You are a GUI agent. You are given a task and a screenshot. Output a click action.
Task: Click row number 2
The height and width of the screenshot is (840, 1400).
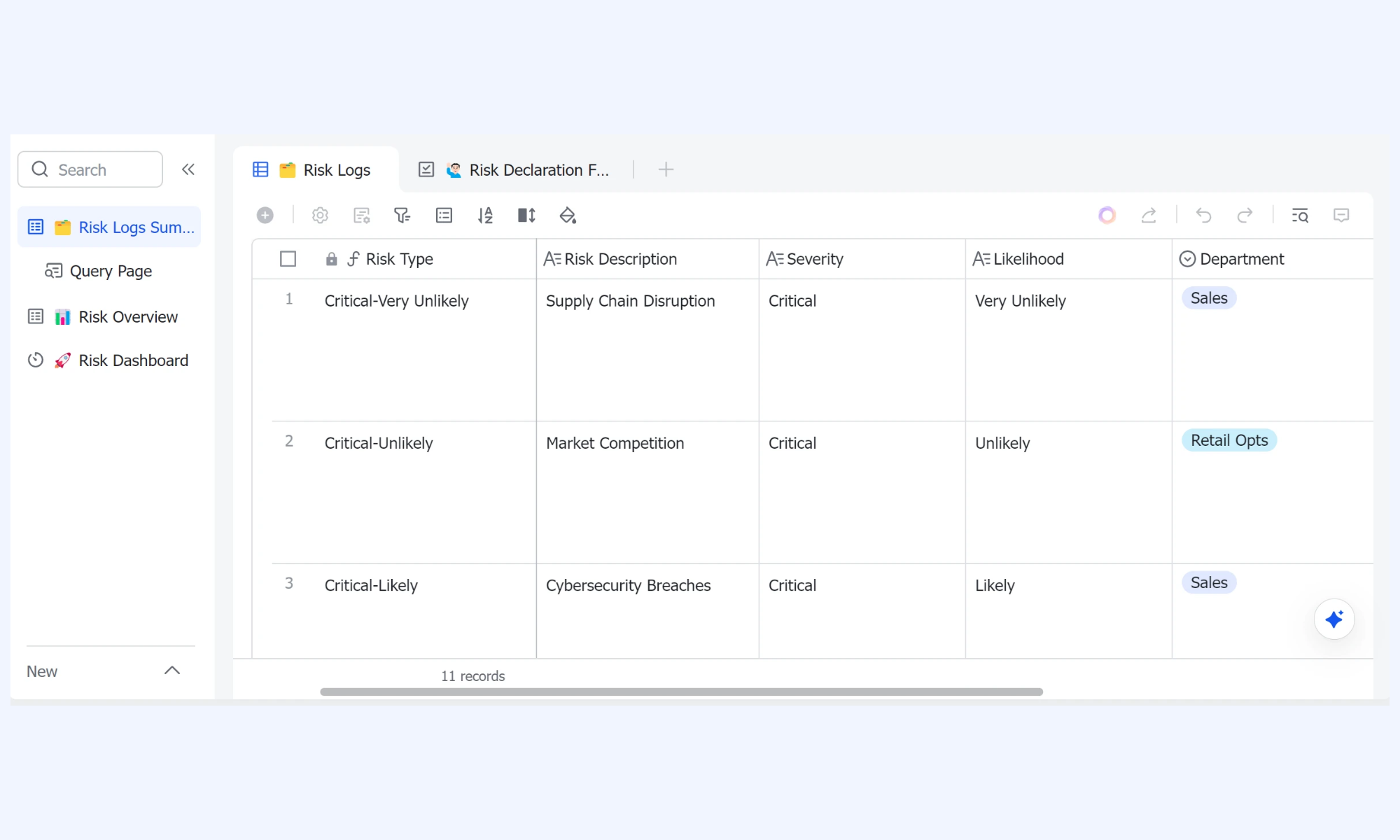(x=288, y=441)
